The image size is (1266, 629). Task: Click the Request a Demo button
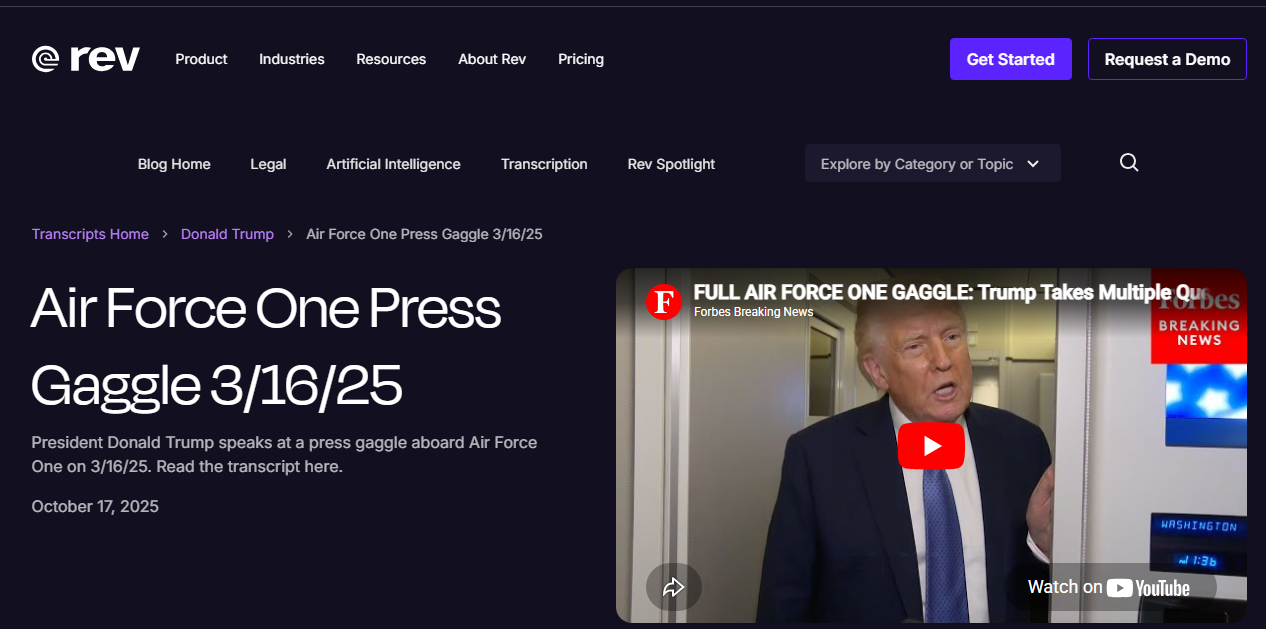[1167, 59]
